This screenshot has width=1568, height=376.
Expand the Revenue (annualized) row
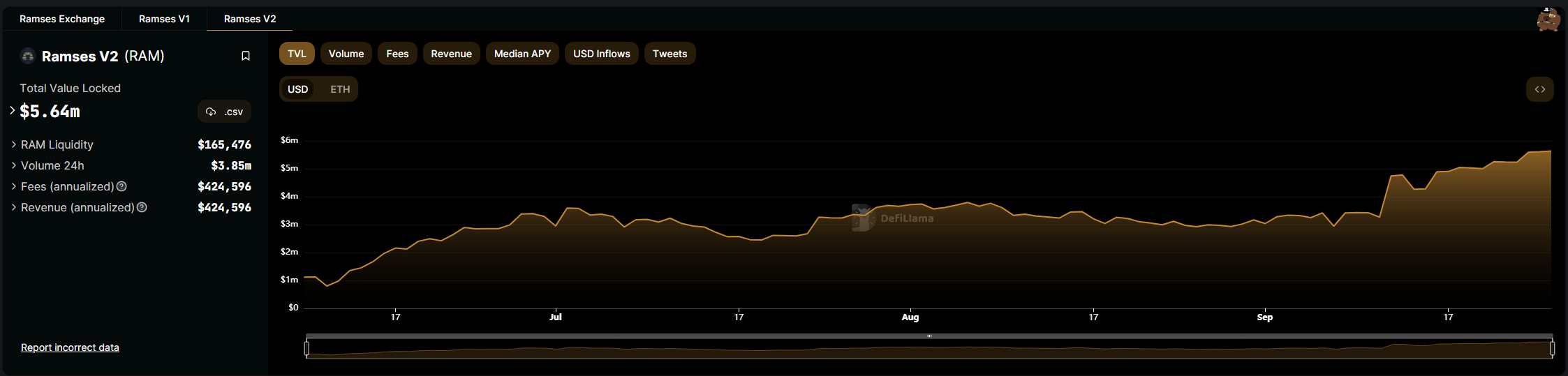coord(14,207)
